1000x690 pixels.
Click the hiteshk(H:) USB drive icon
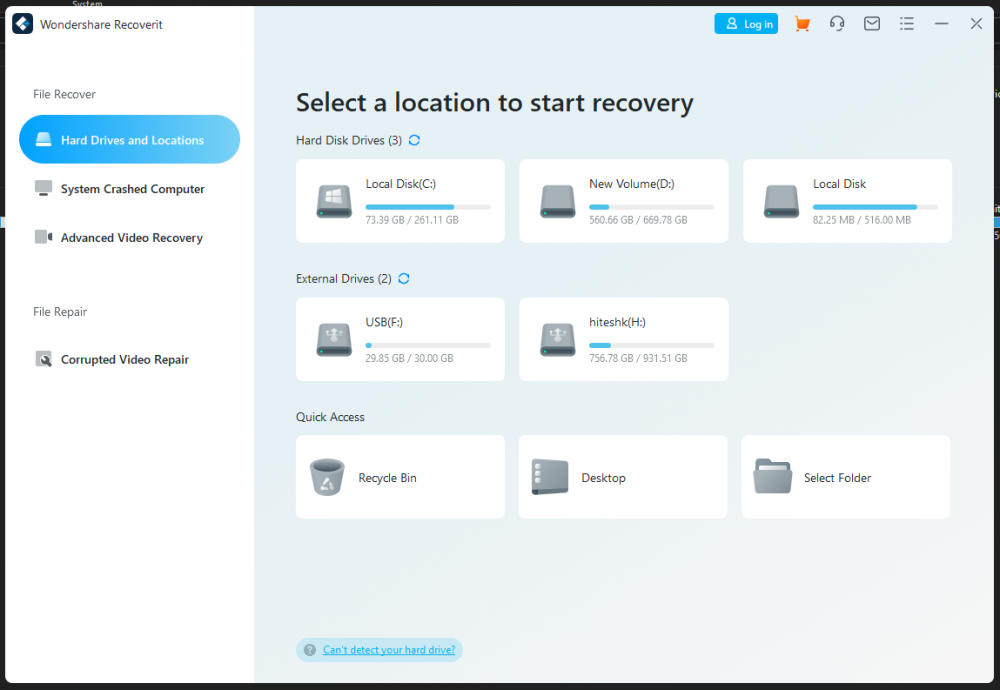click(557, 340)
